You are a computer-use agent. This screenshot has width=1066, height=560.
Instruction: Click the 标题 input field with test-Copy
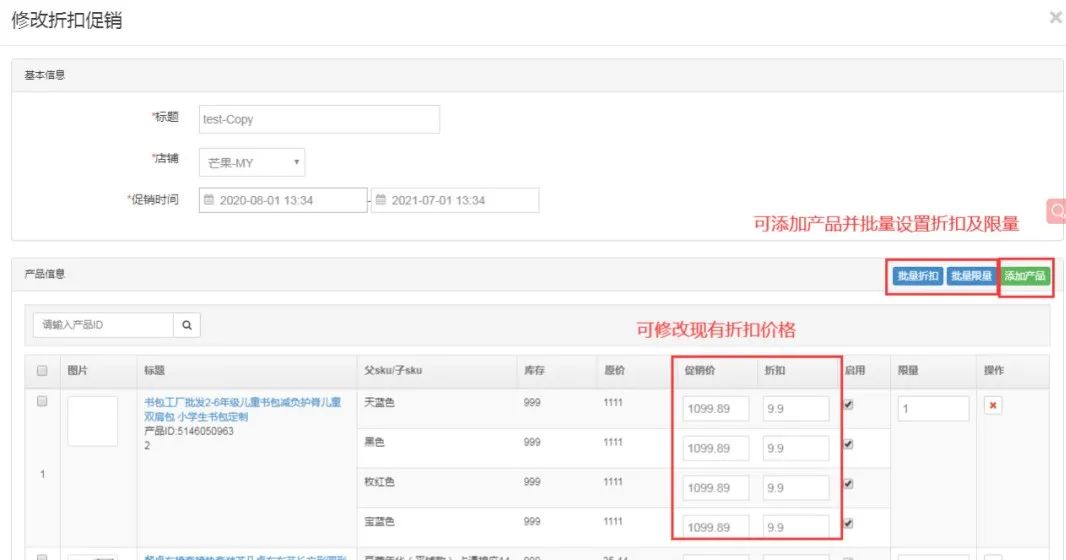[319, 119]
